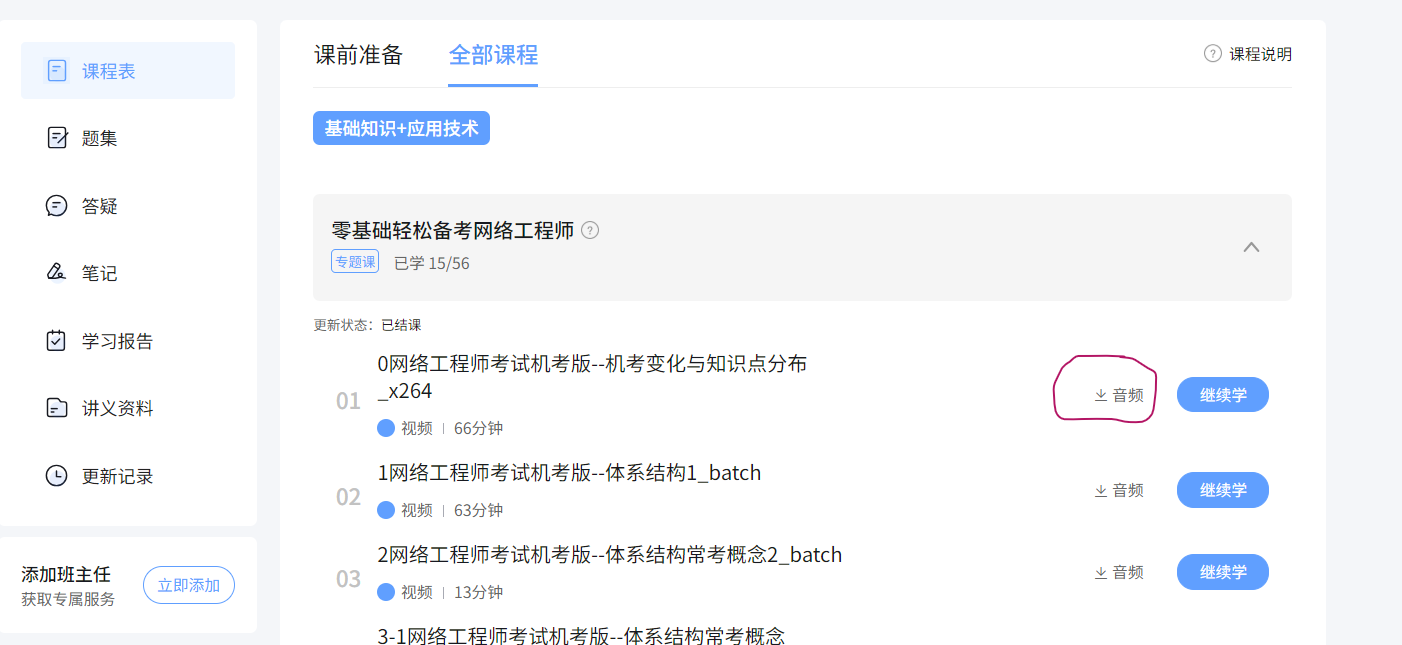Click 继续学 for lesson 02
Image resolution: width=1402 pixels, height=645 pixels.
[x=1223, y=490]
